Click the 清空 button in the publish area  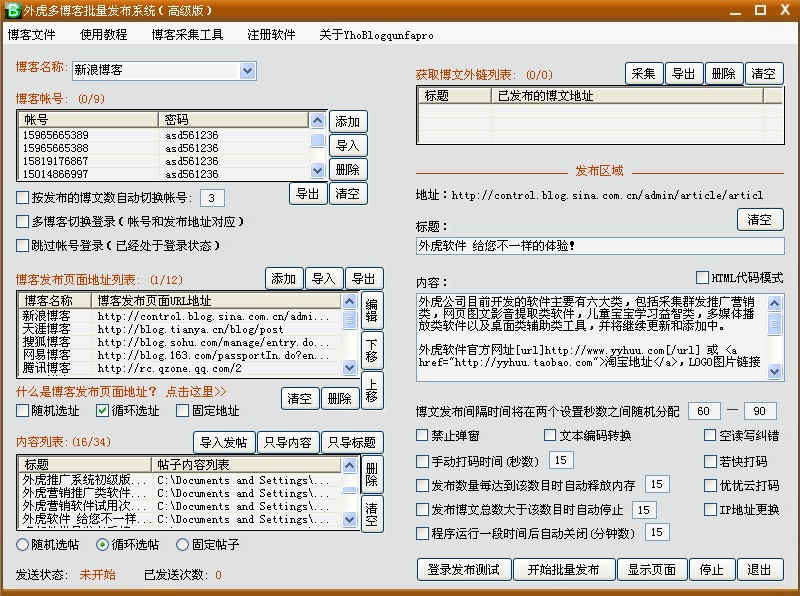[760, 219]
